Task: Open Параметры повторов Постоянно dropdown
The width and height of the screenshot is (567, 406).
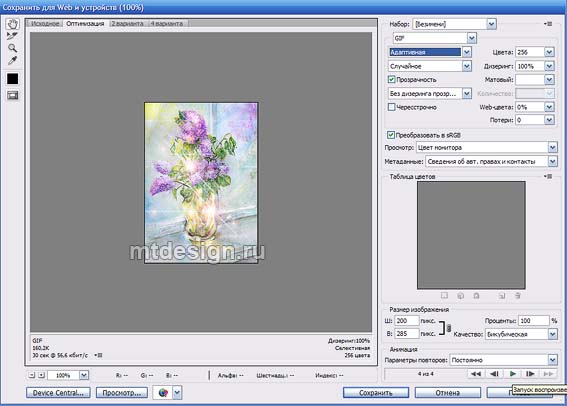Action: coord(553,360)
